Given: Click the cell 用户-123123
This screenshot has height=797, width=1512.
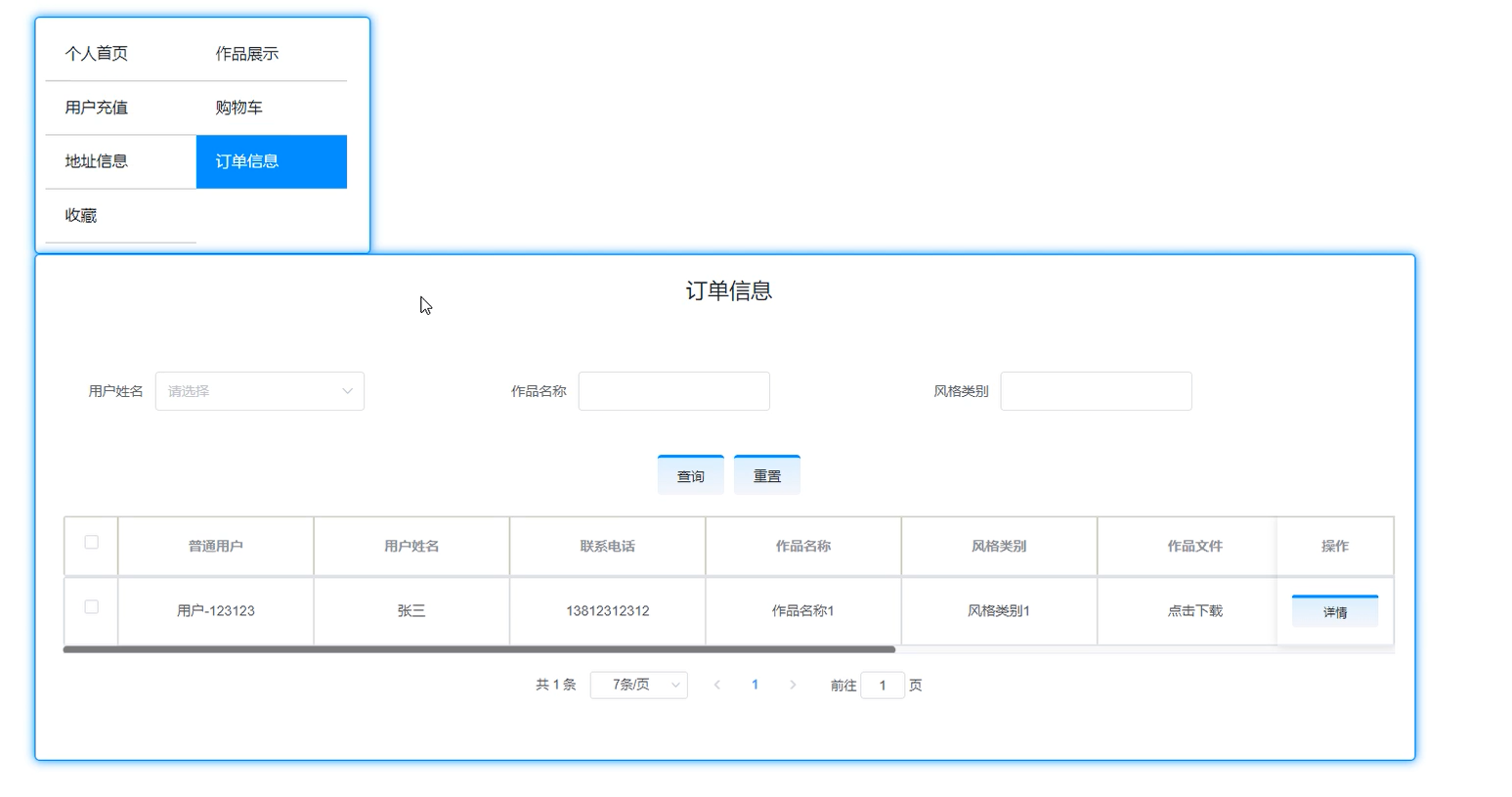Looking at the screenshot, I should 216,611.
